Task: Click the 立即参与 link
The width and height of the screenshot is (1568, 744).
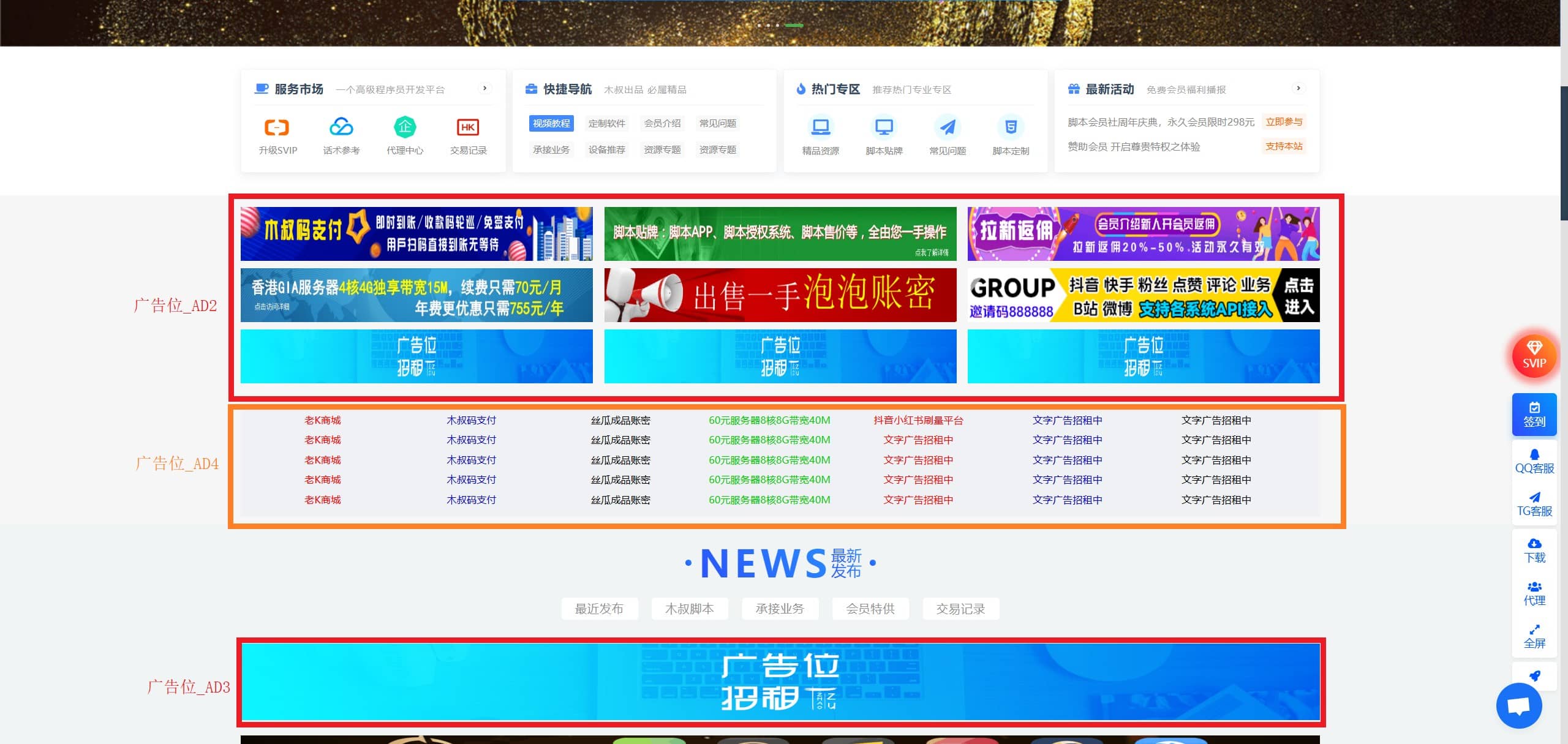Action: (1284, 122)
